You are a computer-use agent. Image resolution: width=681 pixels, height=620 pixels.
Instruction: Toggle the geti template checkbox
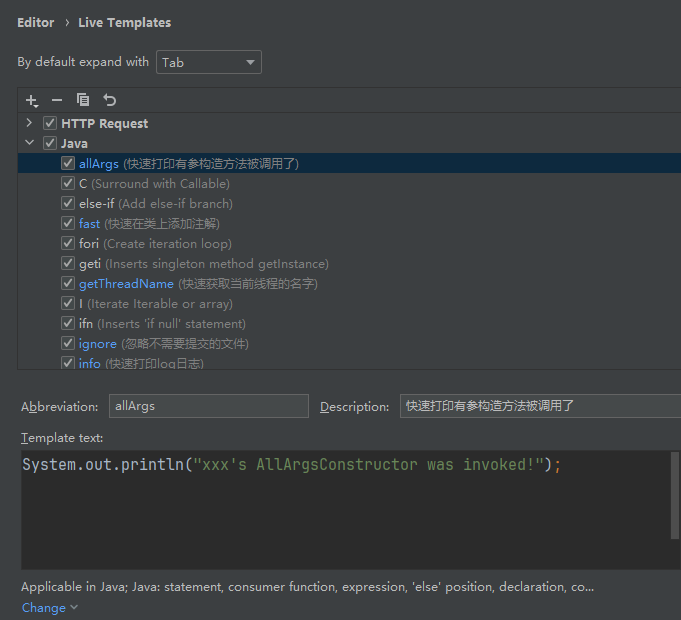(x=68, y=263)
